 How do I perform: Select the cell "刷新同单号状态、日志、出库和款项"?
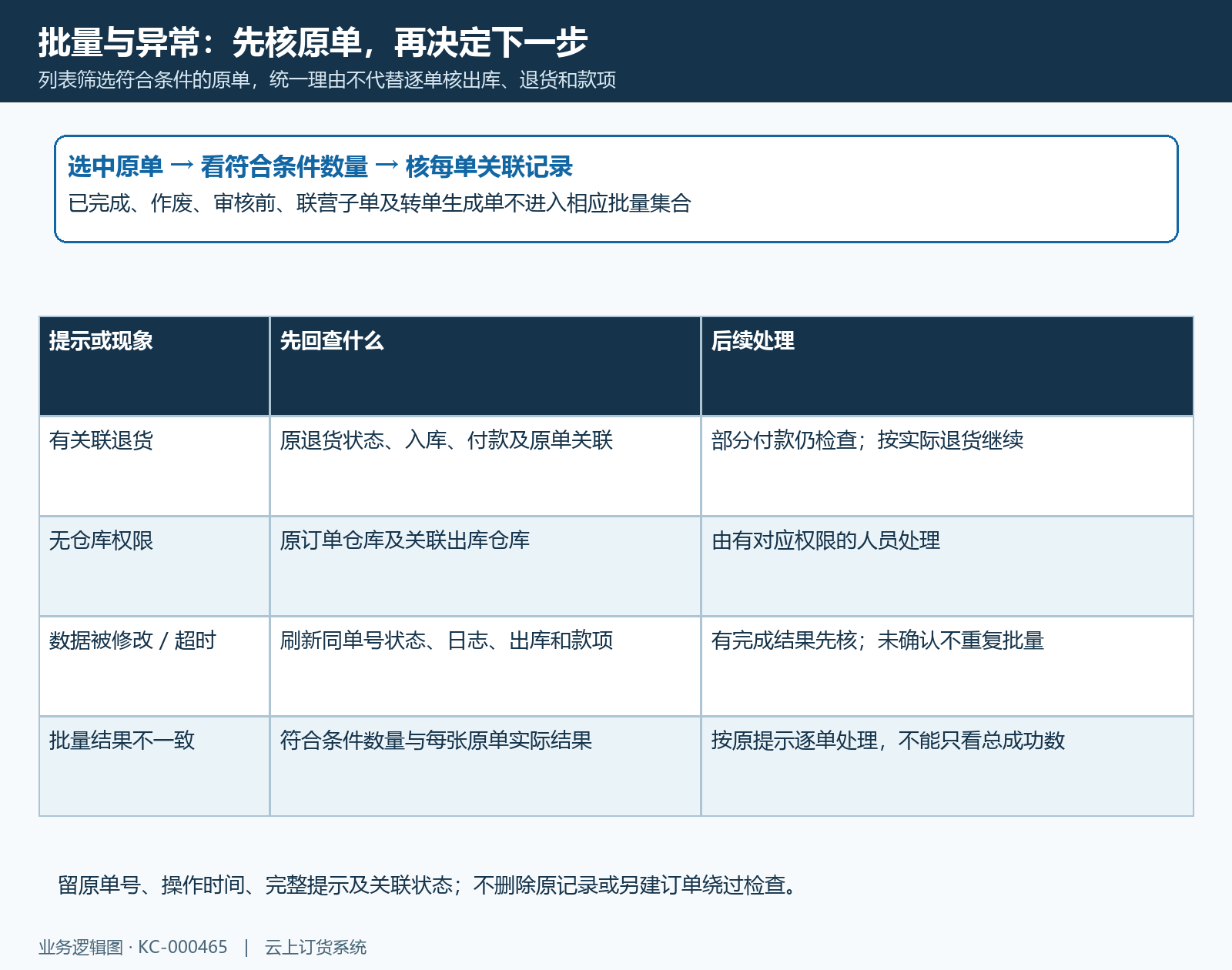tap(485, 667)
